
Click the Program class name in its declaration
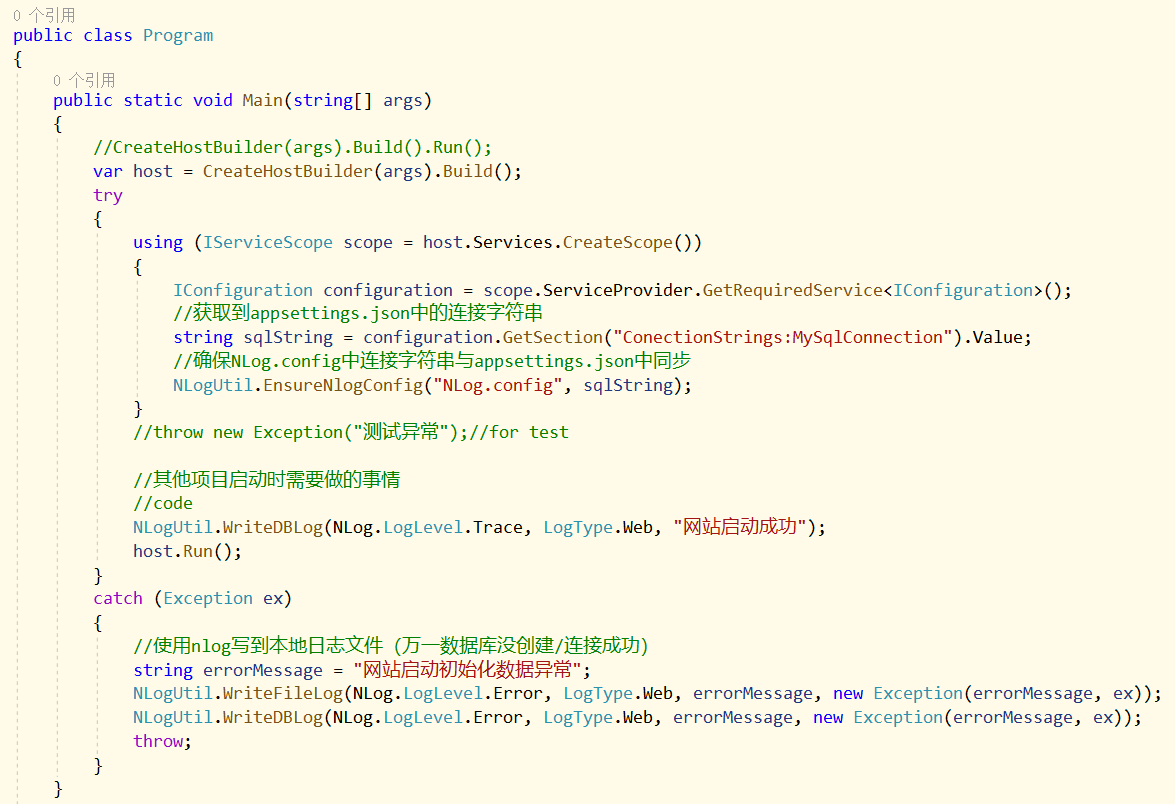pyautogui.click(x=177, y=35)
